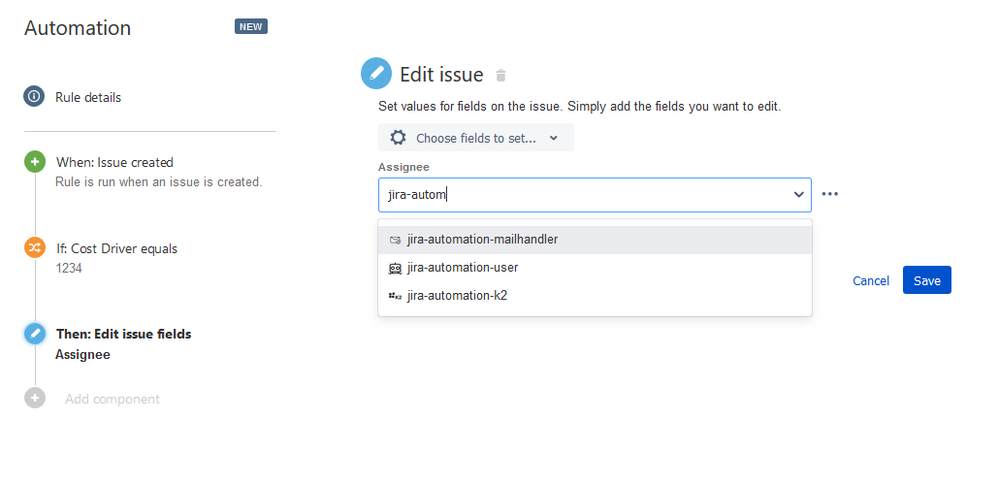This screenshot has height=486, width=999.
Task: Select jira-automation-user from the list
Action: pos(595,268)
